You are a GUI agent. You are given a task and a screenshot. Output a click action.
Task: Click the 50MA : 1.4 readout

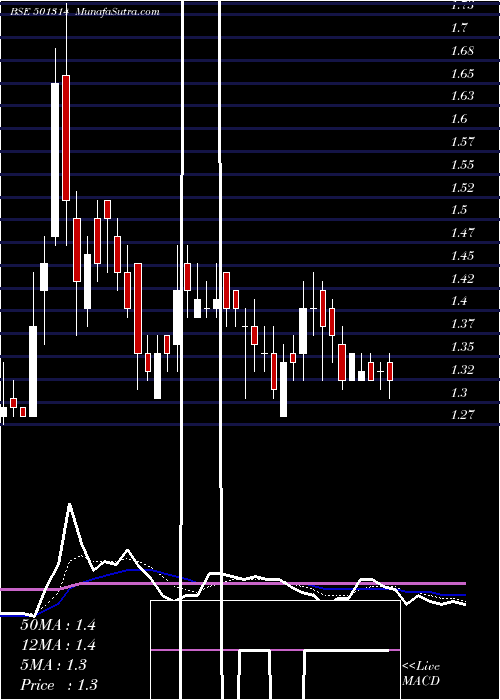pos(58,625)
